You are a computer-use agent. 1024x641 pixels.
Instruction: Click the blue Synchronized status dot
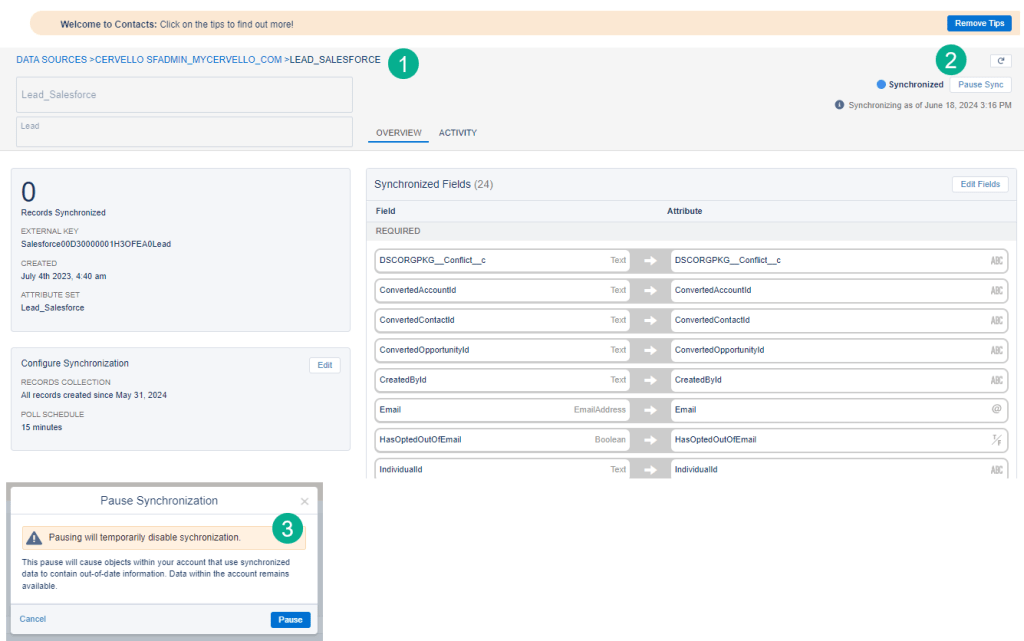pyautogui.click(x=881, y=85)
